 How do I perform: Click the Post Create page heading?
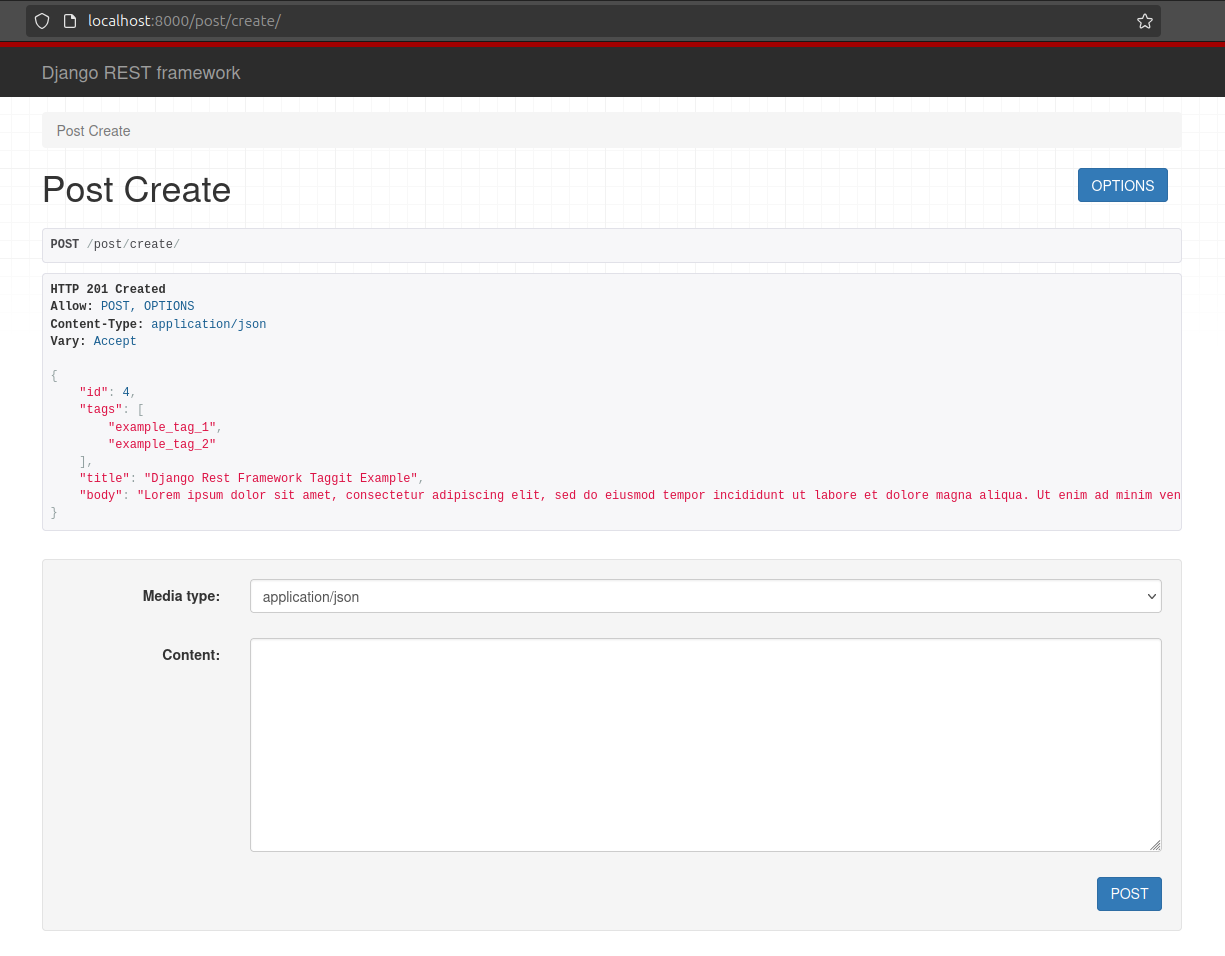(x=136, y=189)
